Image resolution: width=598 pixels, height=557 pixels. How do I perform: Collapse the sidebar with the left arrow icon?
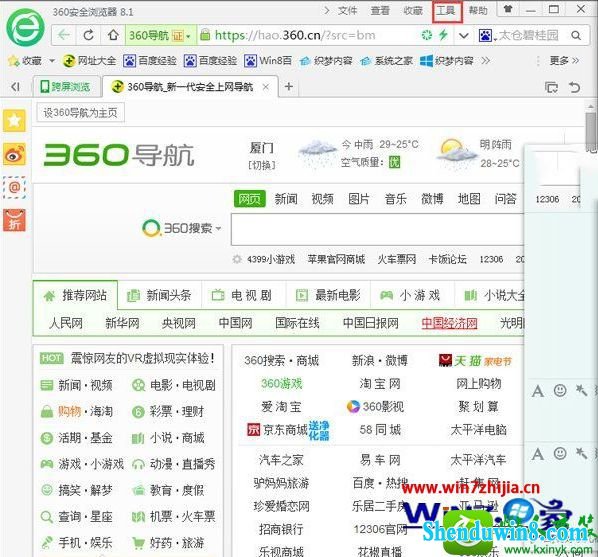pyautogui.click(x=15, y=87)
